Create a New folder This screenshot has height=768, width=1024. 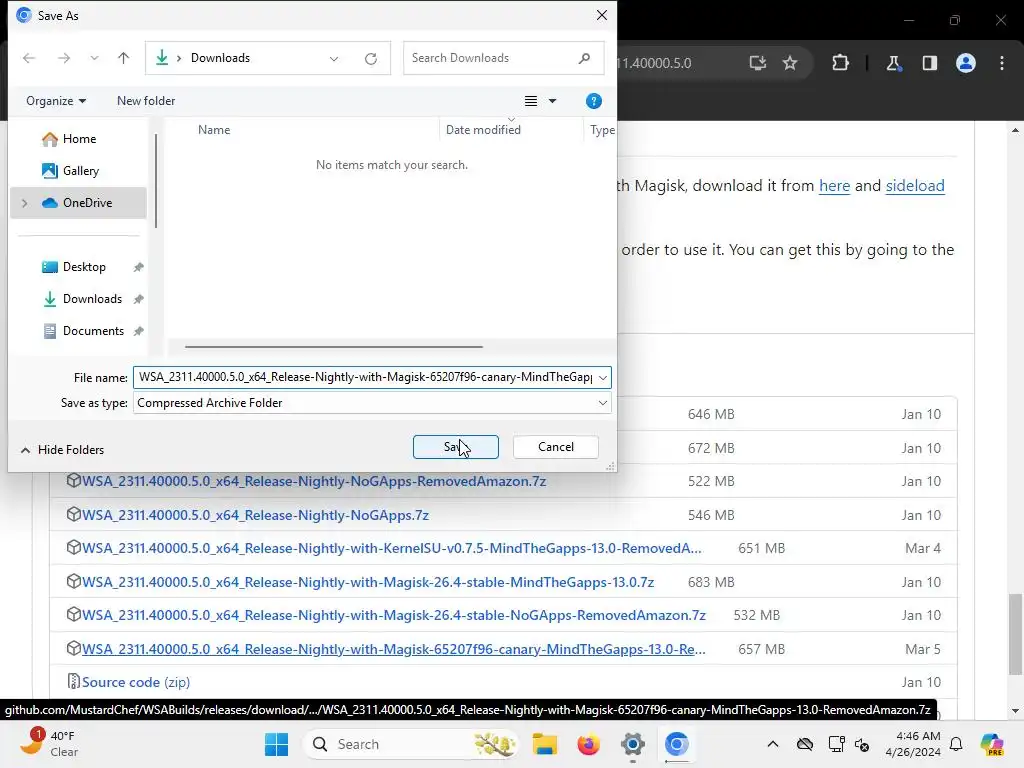coord(146,101)
